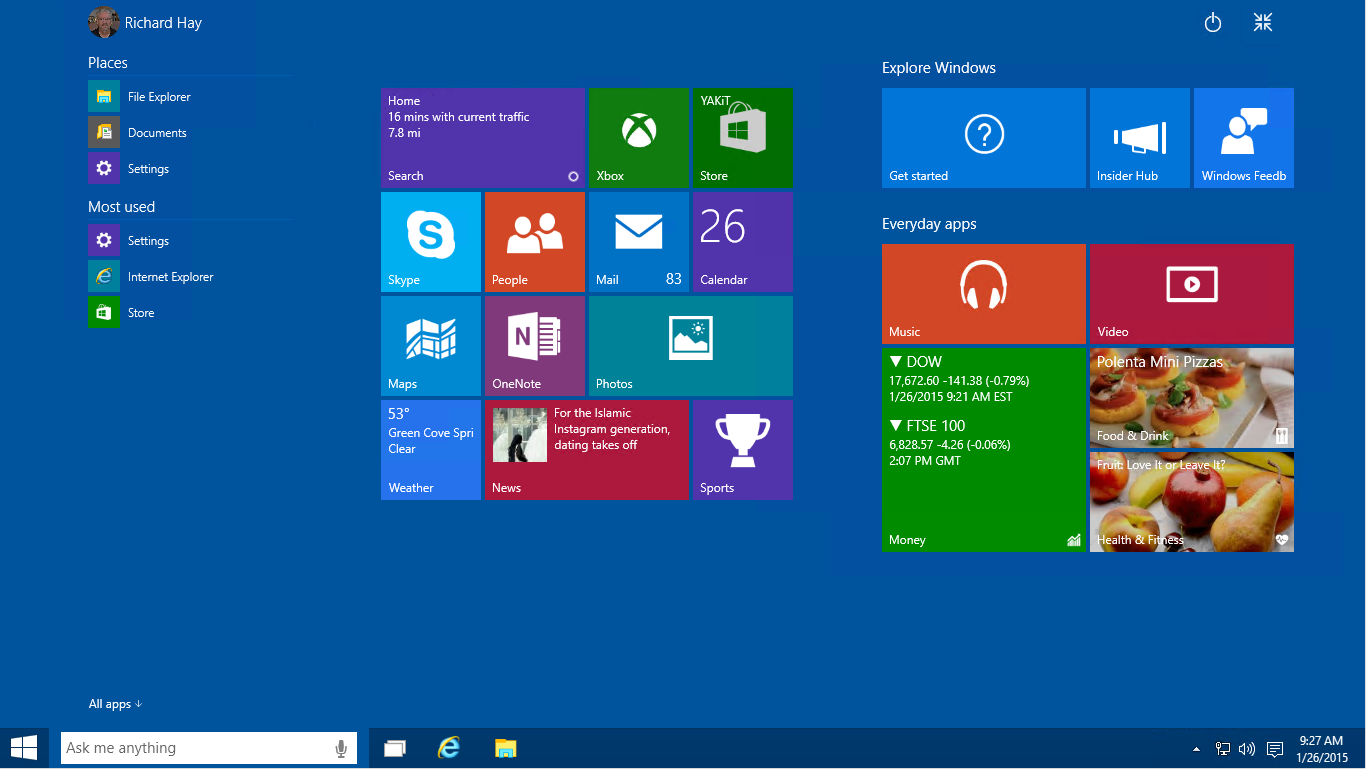Open the Money tile showing DOW stocks
Screen dimensions: 1366x769
[x=983, y=449]
